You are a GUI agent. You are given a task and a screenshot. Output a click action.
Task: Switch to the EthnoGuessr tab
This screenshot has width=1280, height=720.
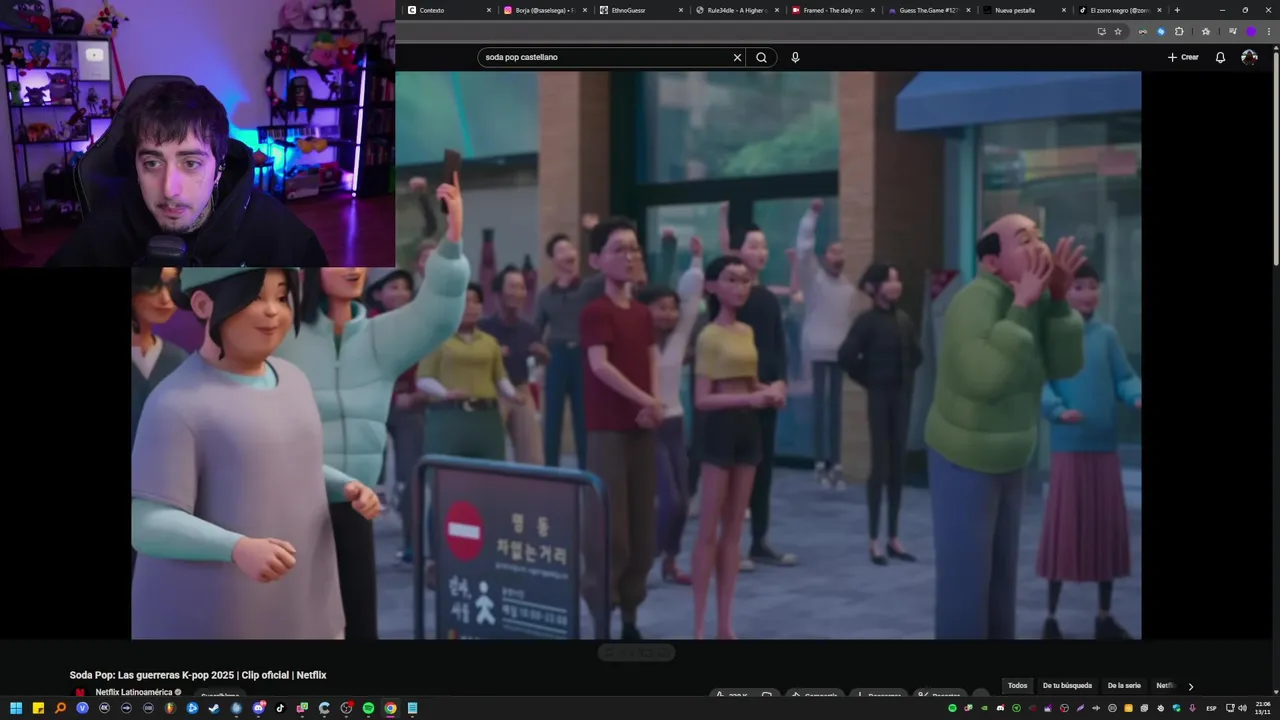640,10
